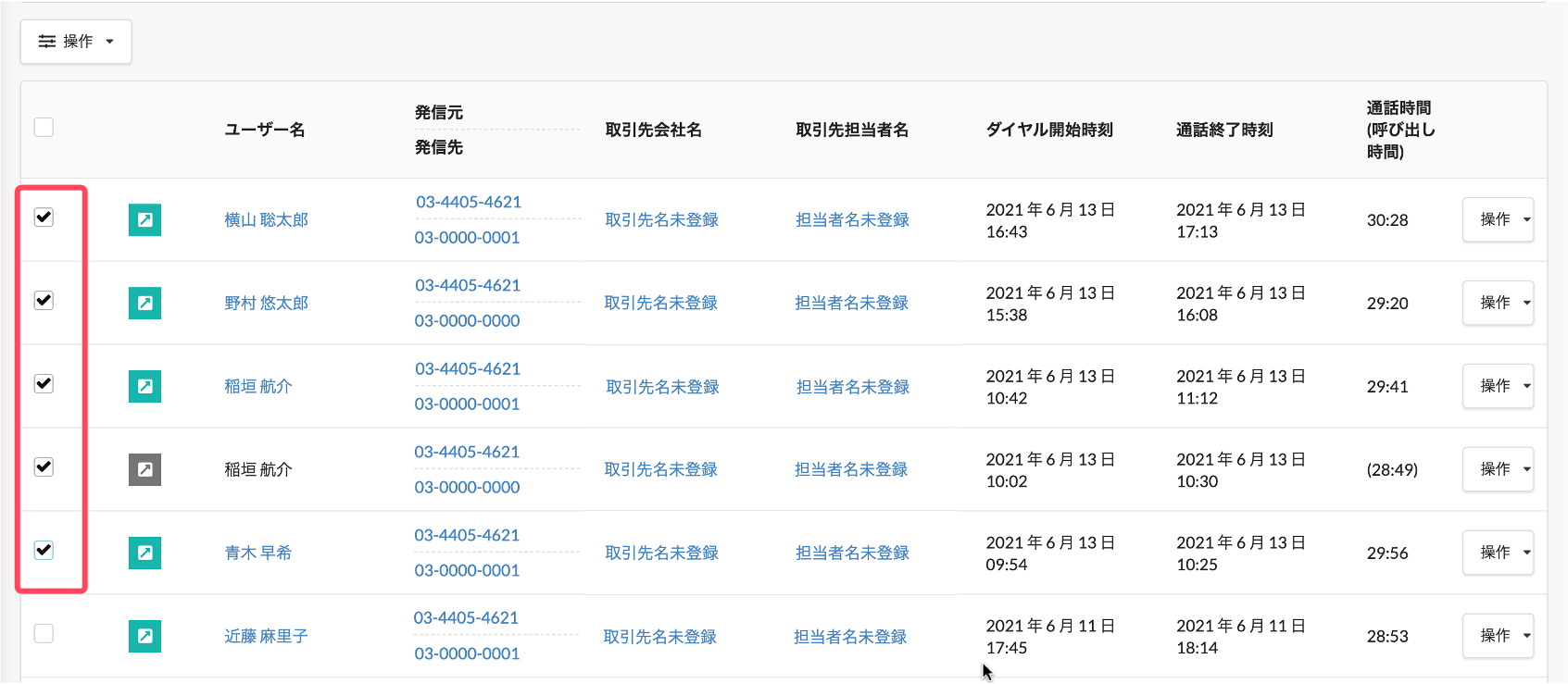Open user link 横山 聡太郎
The width and height of the screenshot is (1568, 684).
266,219
